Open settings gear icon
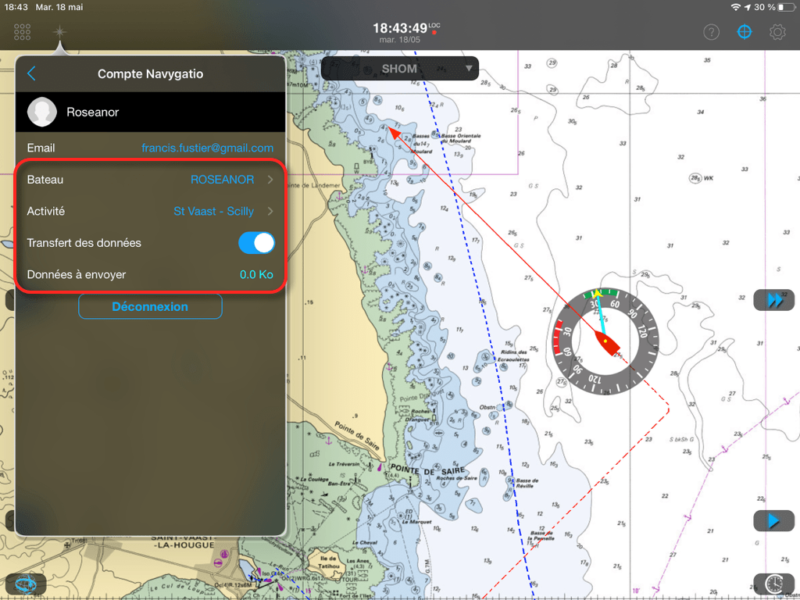Viewport: 800px width, 600px height. point(777,32)
